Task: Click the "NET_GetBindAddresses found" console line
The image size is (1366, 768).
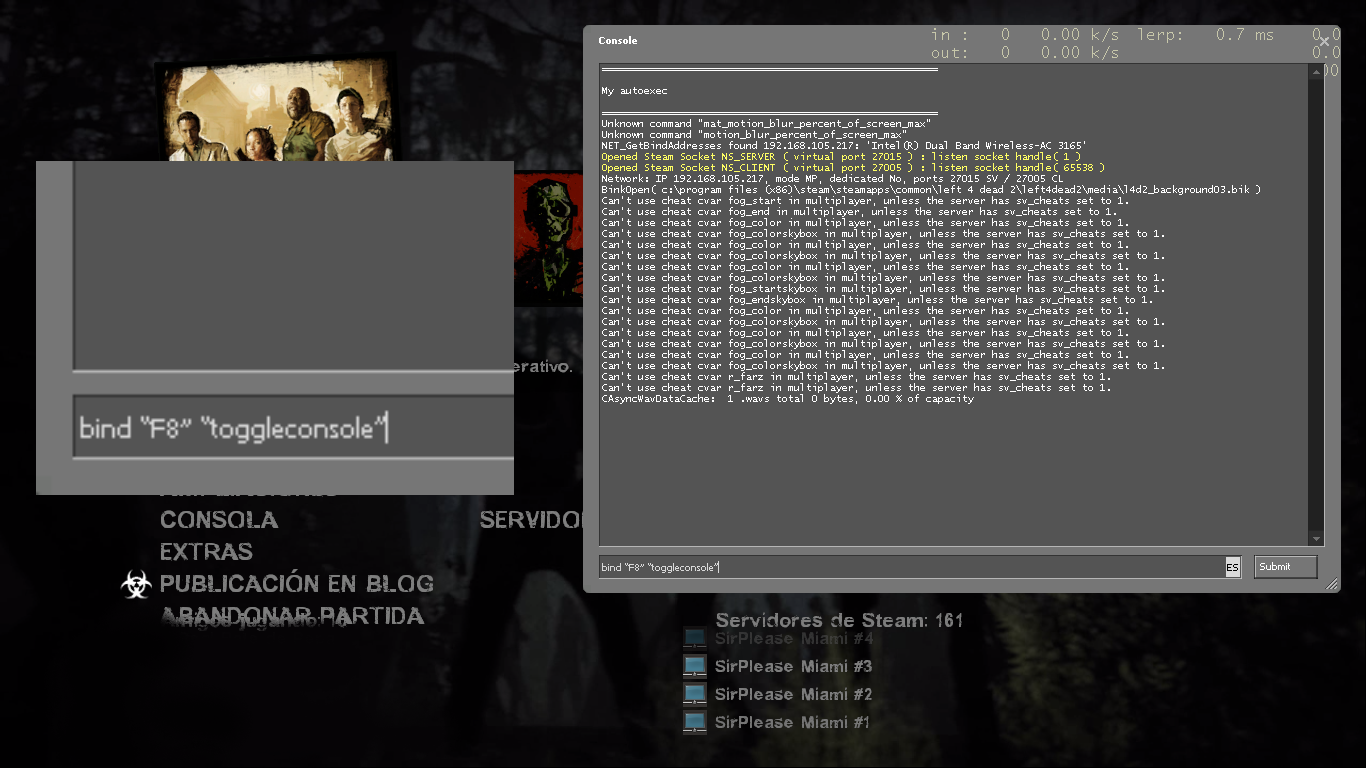Action: (844, 146)
